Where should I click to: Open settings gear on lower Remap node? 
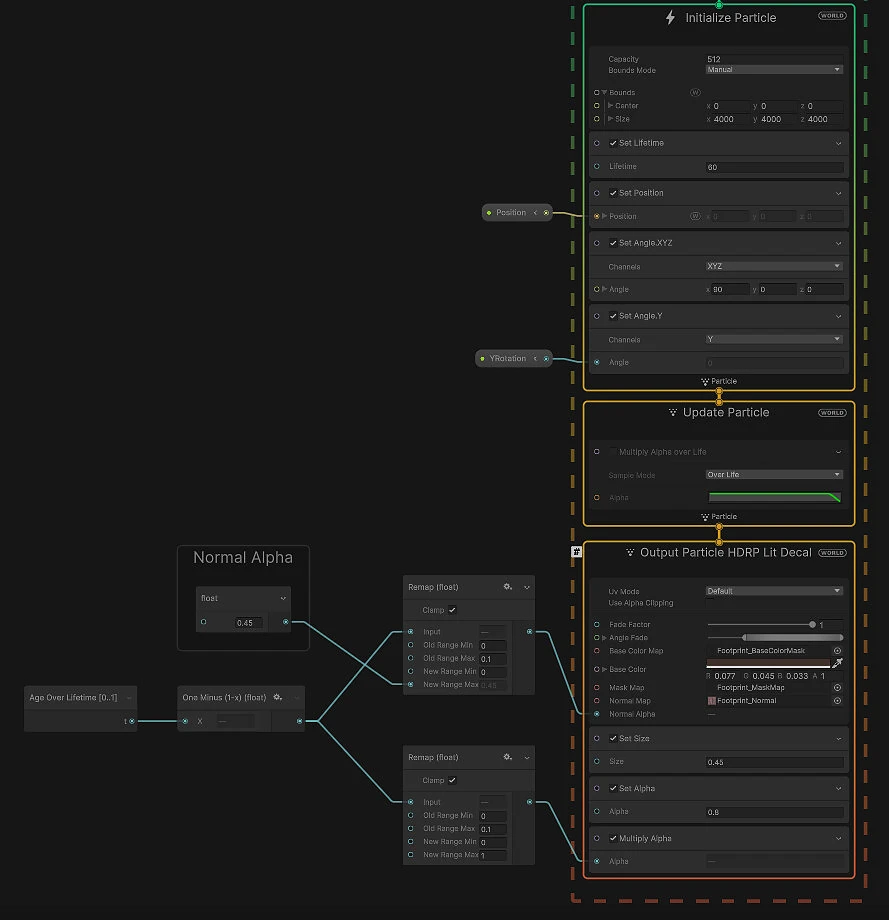click(x=508, y=757)
